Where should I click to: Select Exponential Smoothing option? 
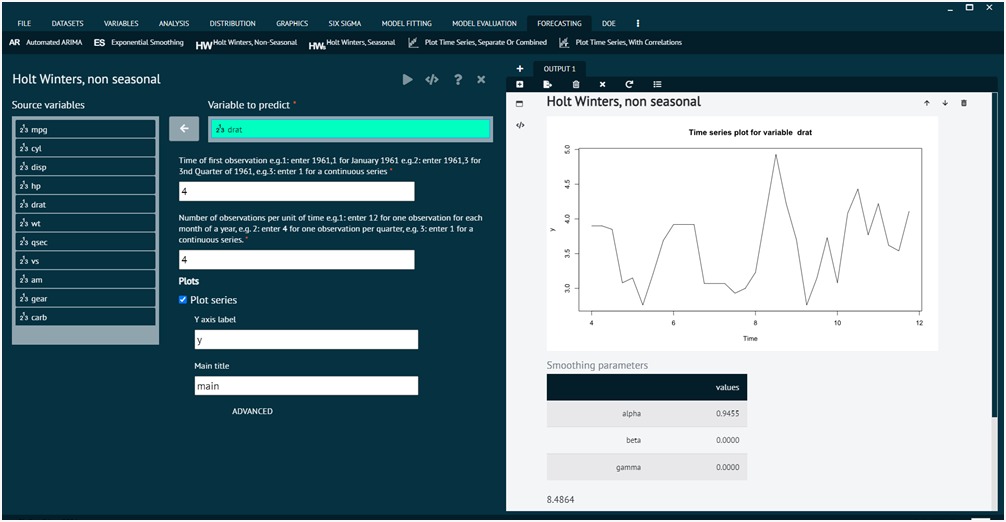pyautogui.click(x=139, y=43)
